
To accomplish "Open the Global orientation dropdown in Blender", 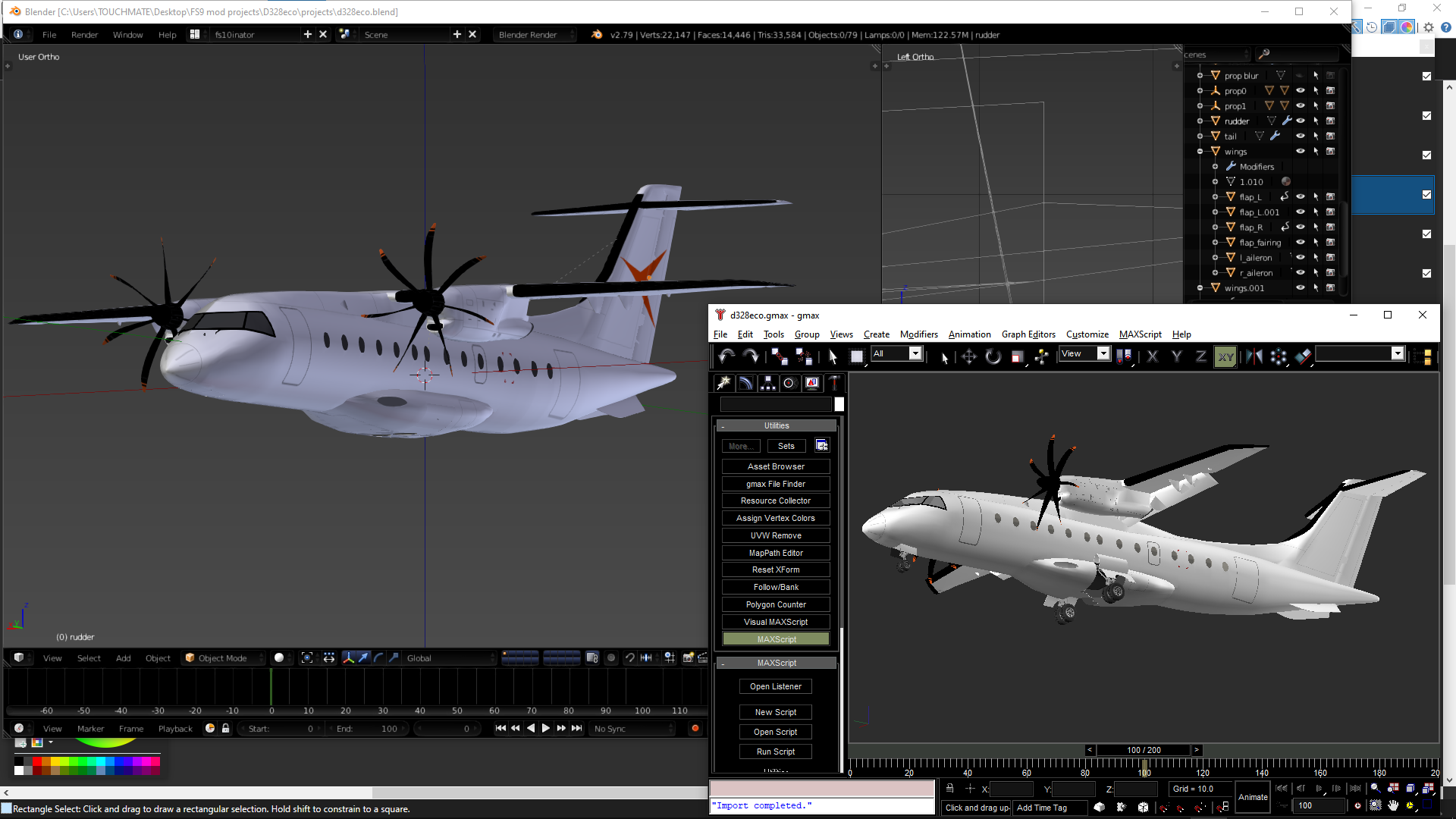I will tap(450, 658).
